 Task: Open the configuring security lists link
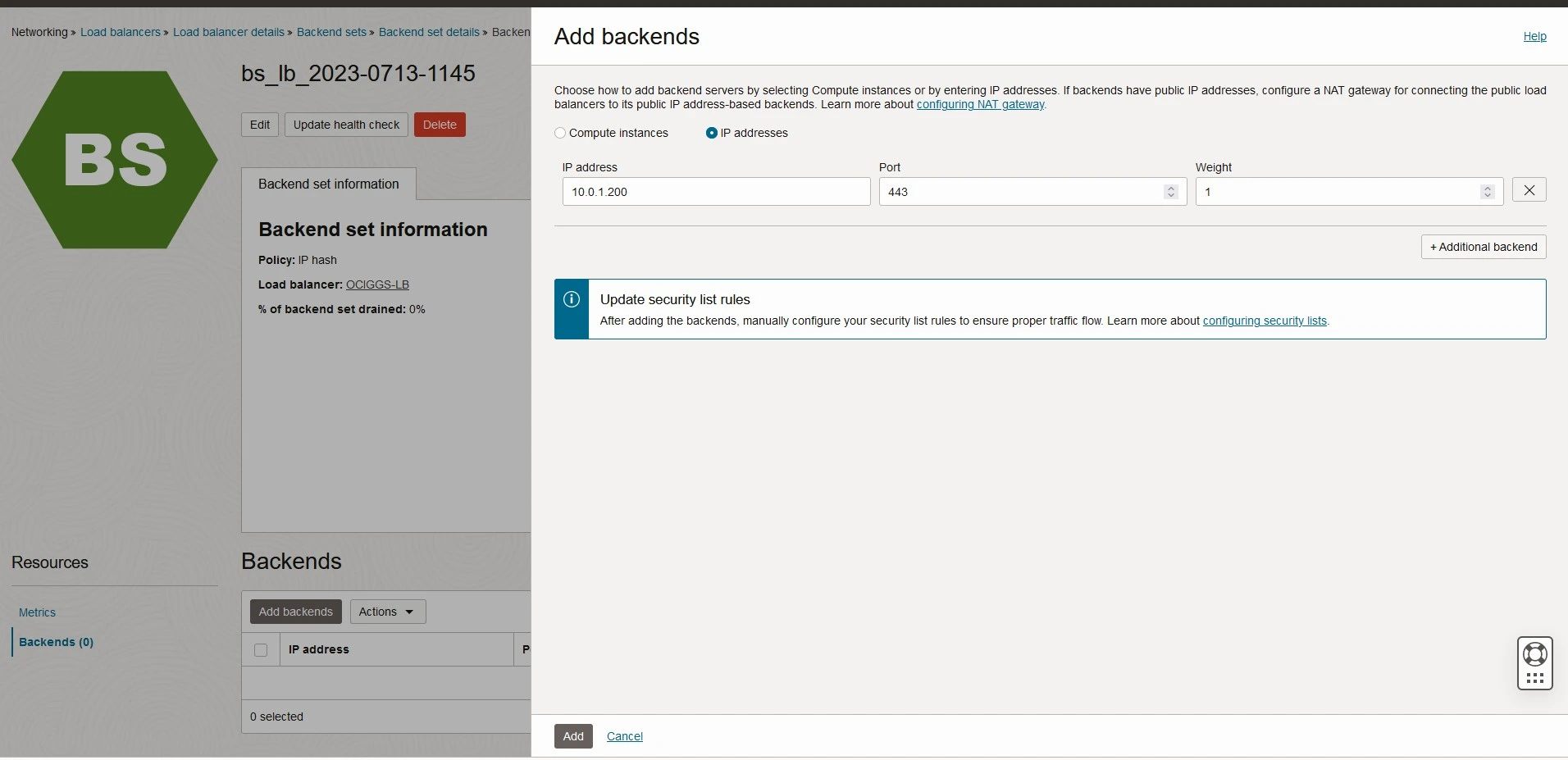pyautogui.click(x=1264, y=321)
